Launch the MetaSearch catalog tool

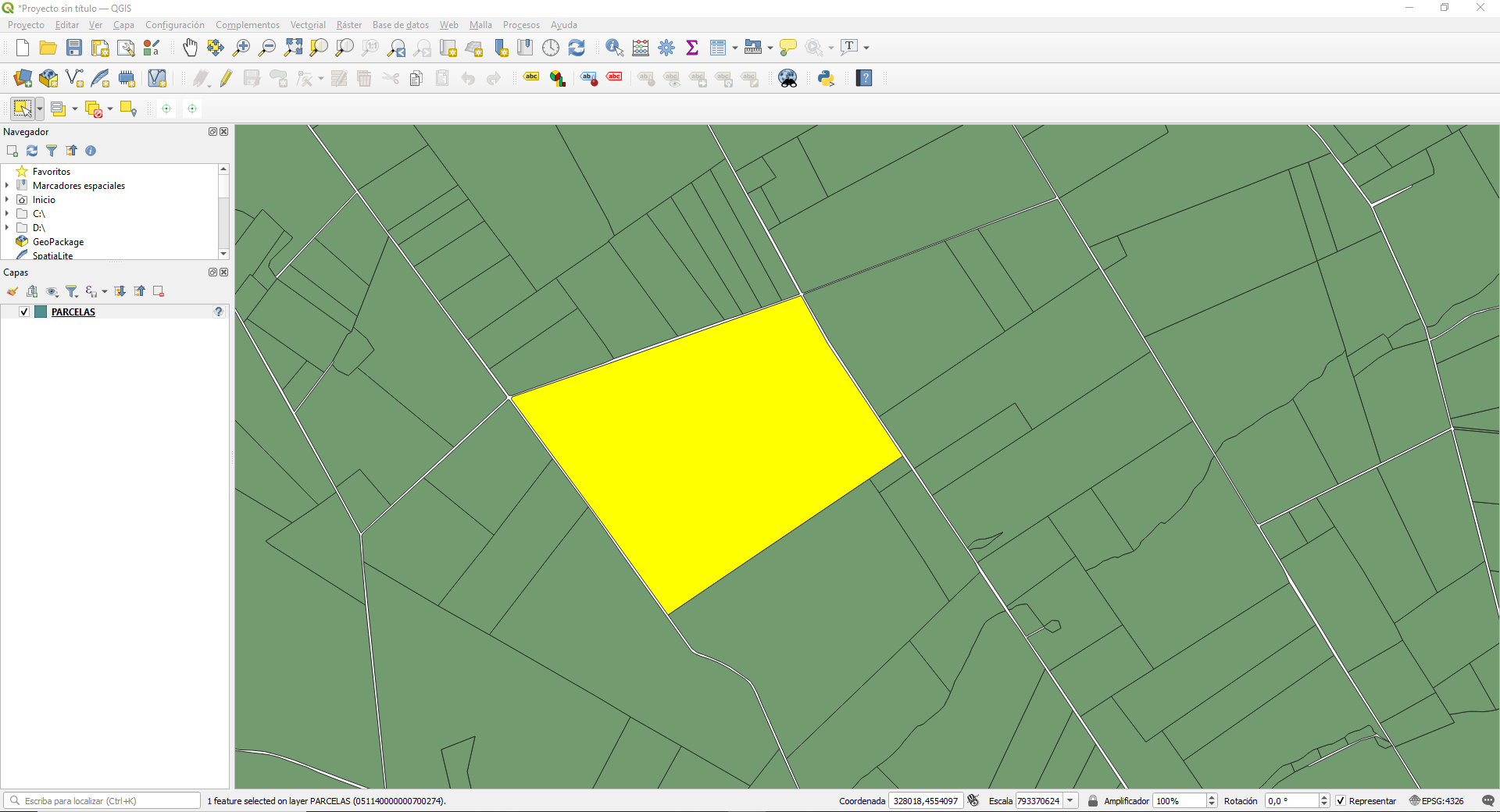787,78
